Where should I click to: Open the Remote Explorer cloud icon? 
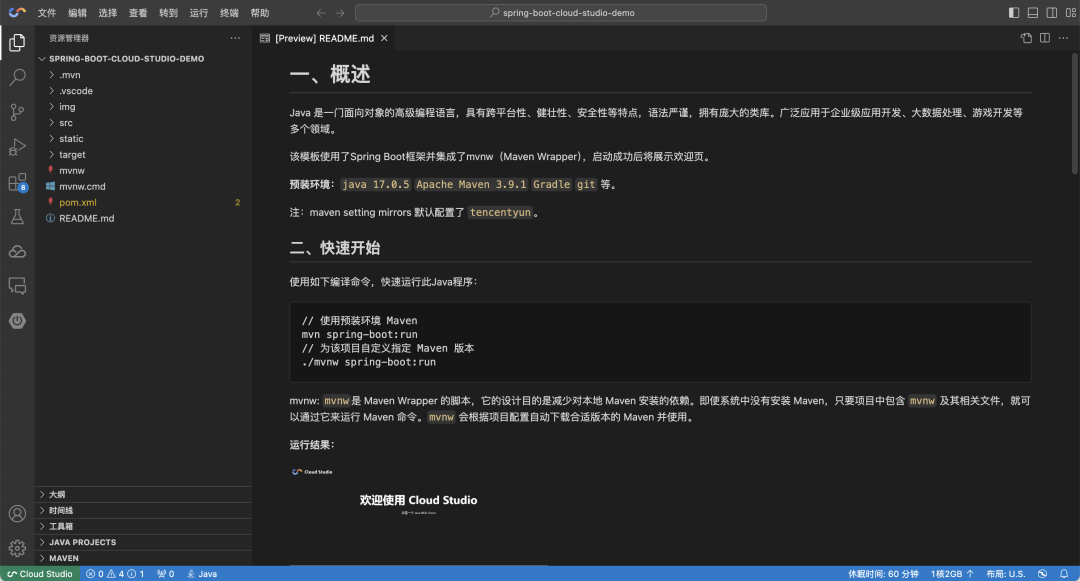(16, 251)
